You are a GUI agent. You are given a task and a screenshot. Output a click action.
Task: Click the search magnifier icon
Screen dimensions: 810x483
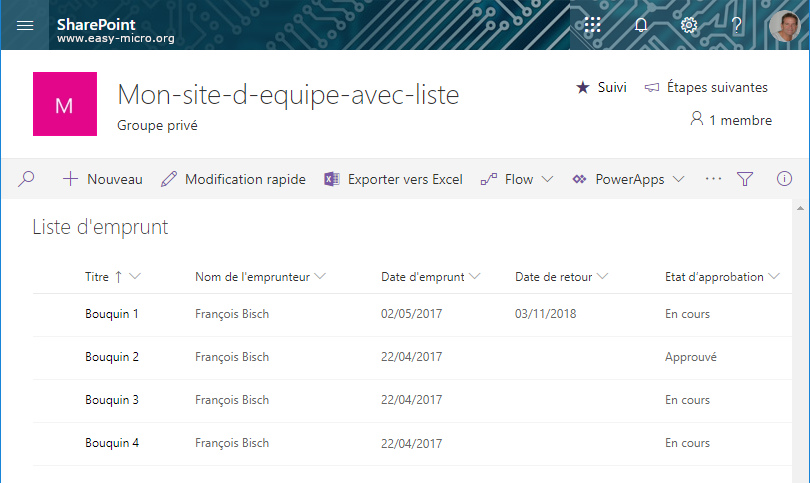(x=26, y=179)
